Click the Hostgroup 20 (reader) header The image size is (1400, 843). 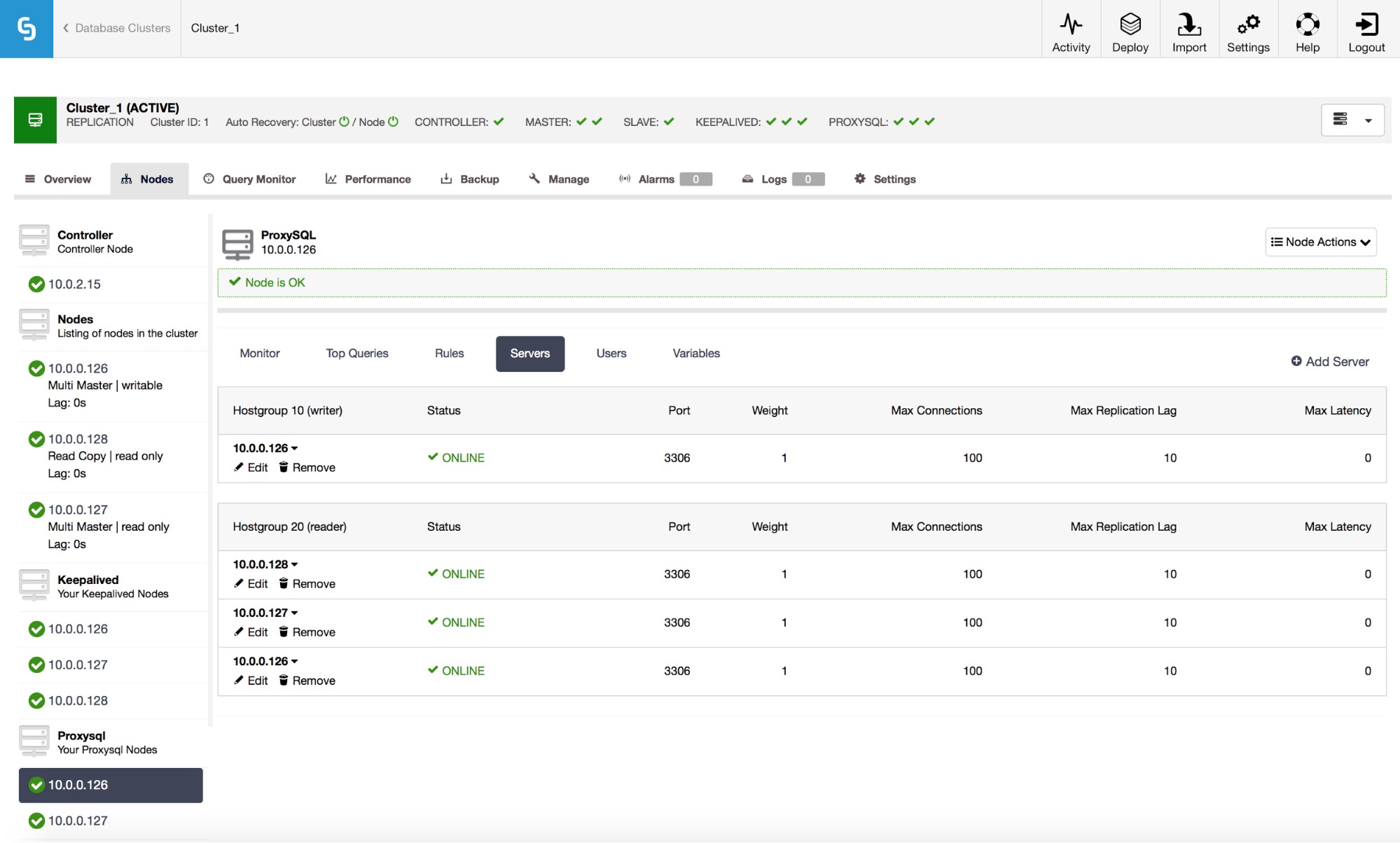point(289,527)
